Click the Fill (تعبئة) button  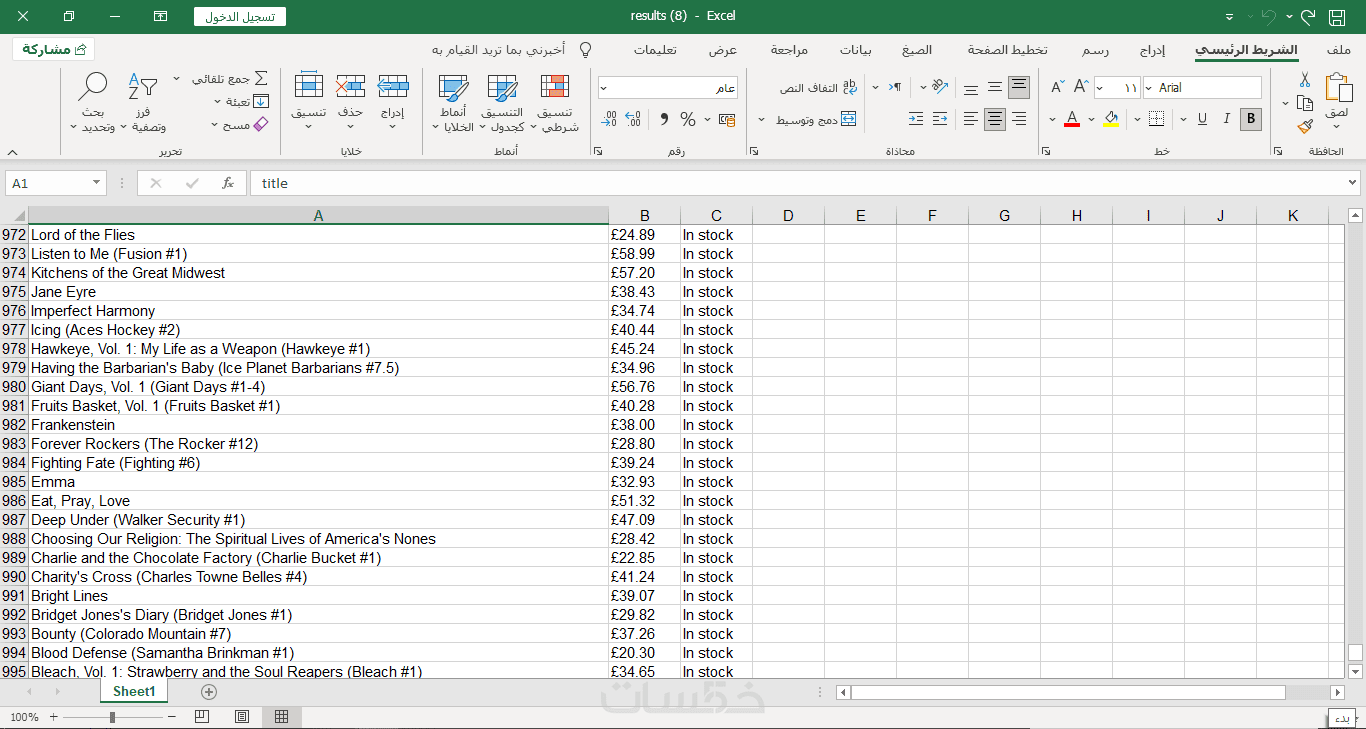coord(246,101)
